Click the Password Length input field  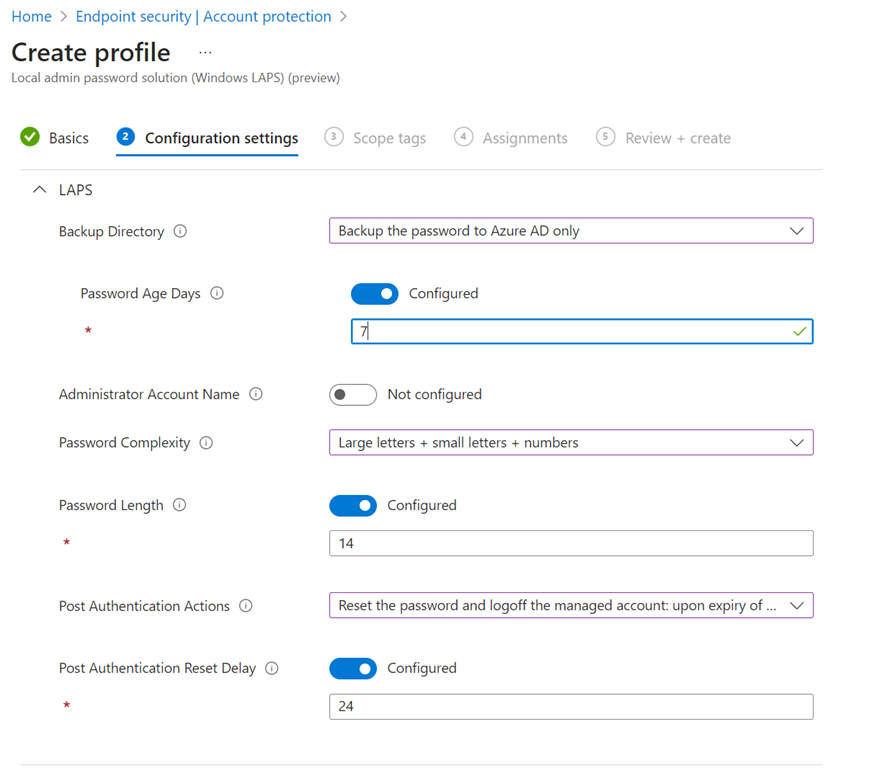(x=570, y=544)
